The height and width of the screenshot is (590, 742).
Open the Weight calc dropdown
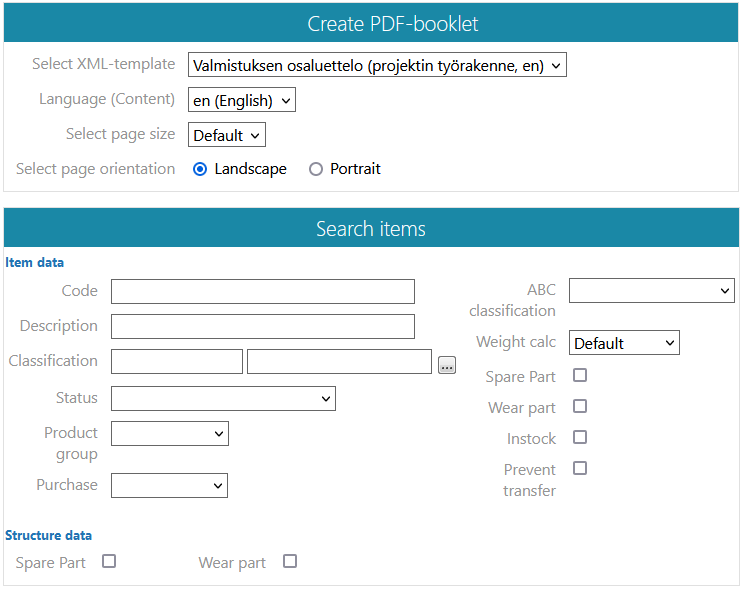(624, 343)
